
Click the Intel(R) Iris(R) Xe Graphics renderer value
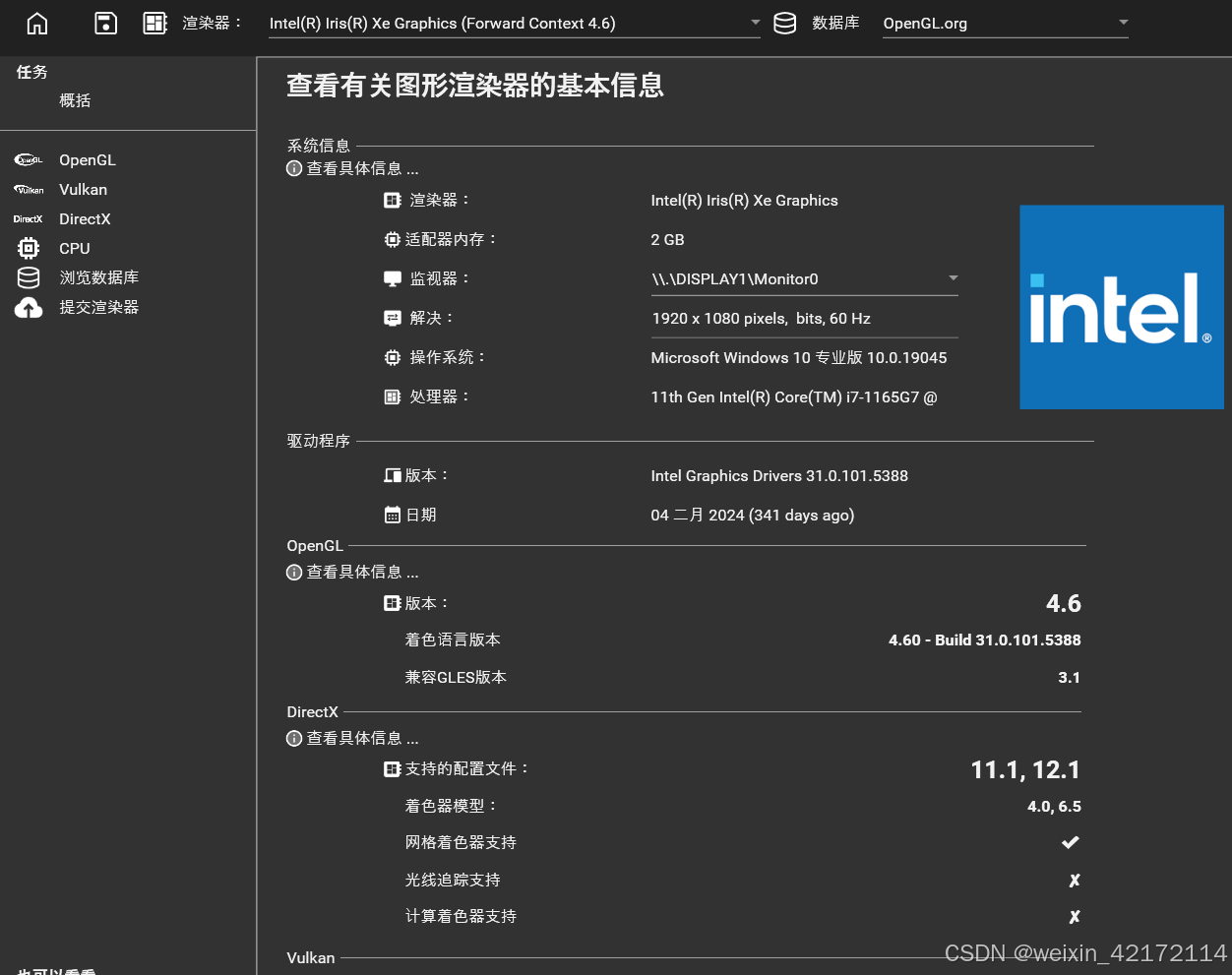click(x=745, y=201)
